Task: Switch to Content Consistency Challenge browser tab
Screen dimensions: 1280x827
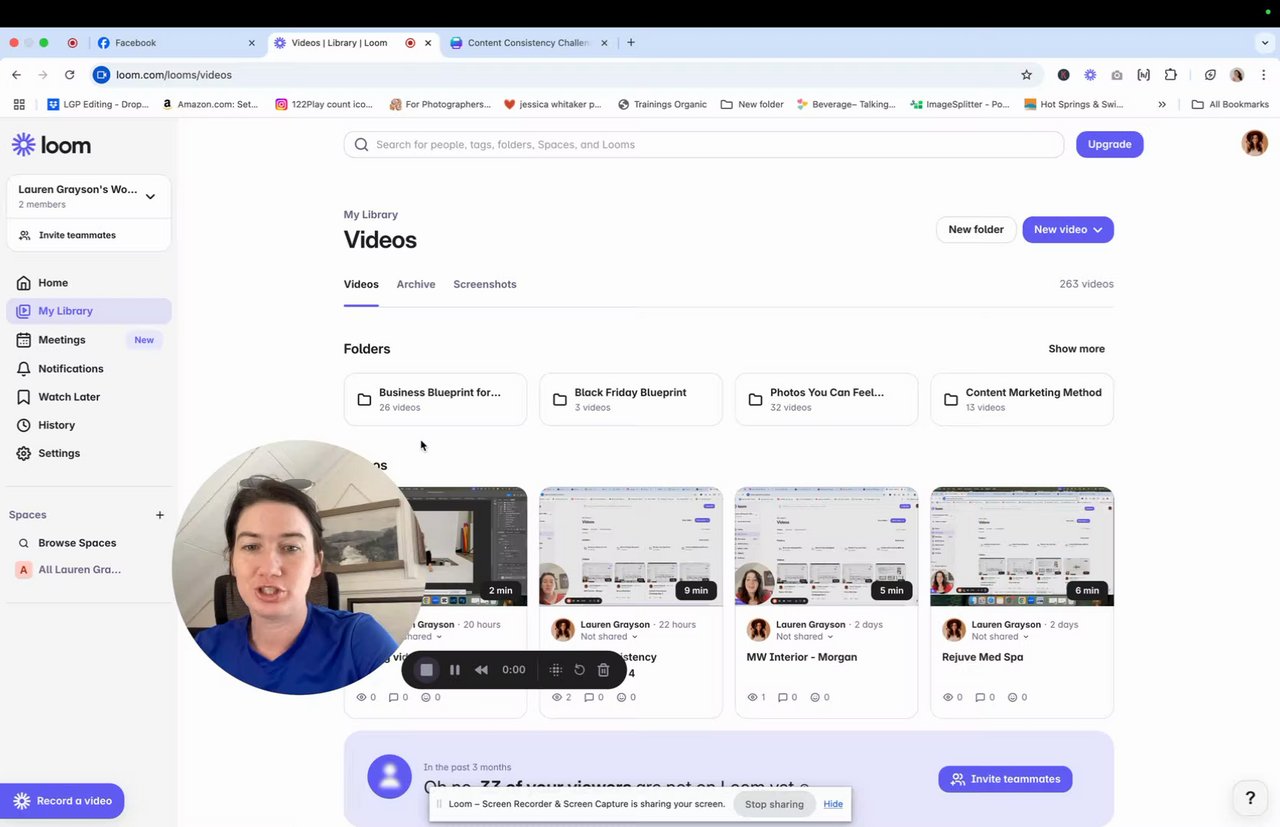Action: pyautogui.click(x=529, y=43)
